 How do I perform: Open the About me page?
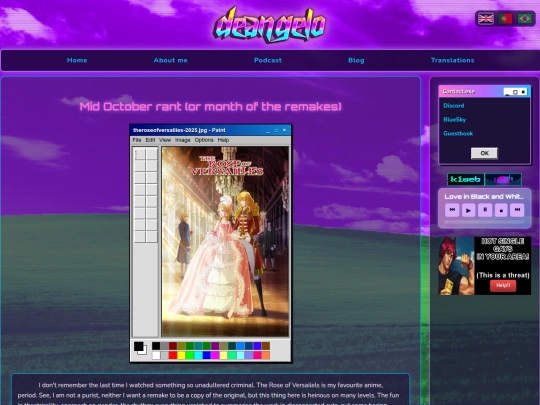(170, 60)
